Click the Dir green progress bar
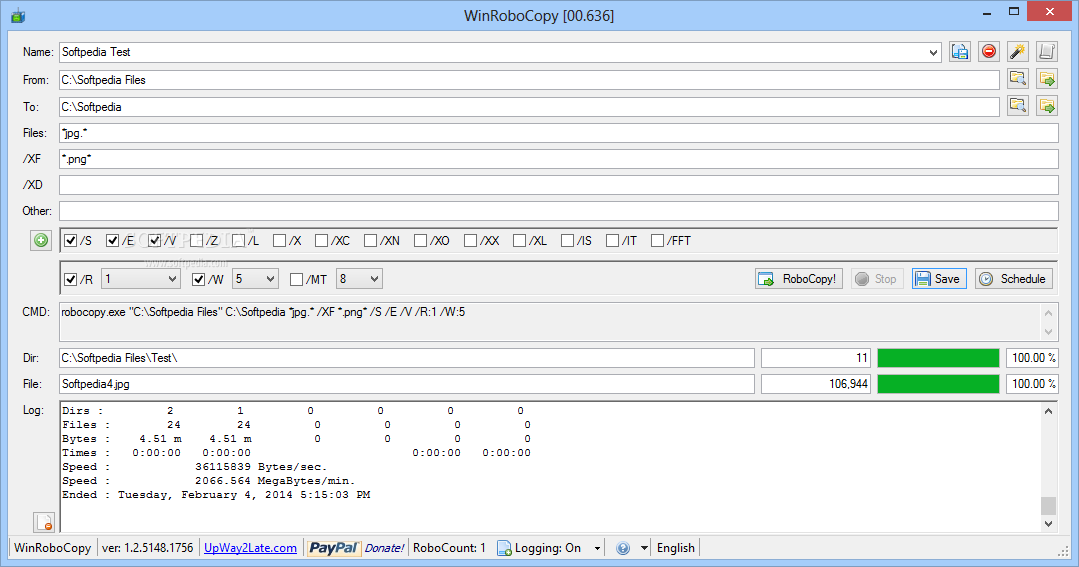 point(938,358)
